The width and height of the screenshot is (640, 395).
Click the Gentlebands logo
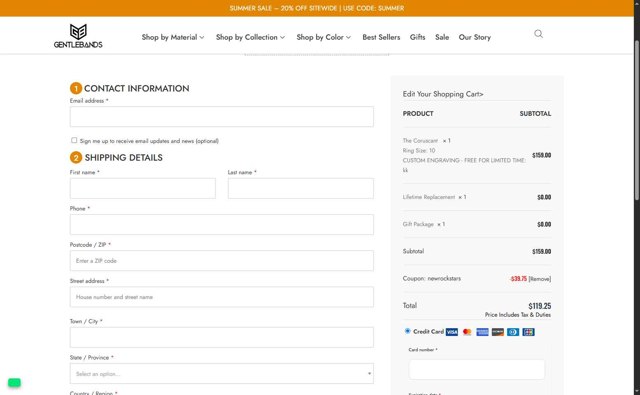click(78, 36)
